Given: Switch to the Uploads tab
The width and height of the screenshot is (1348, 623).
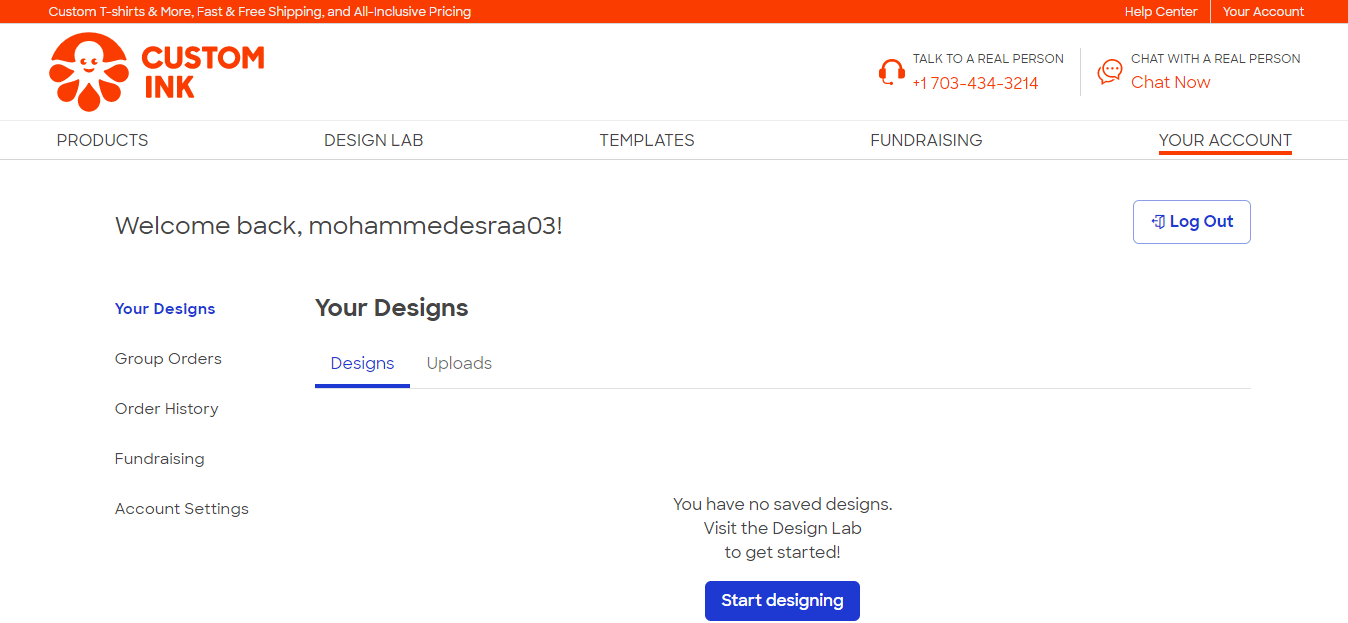Looking at the screenshot, I should pos(459,364).
